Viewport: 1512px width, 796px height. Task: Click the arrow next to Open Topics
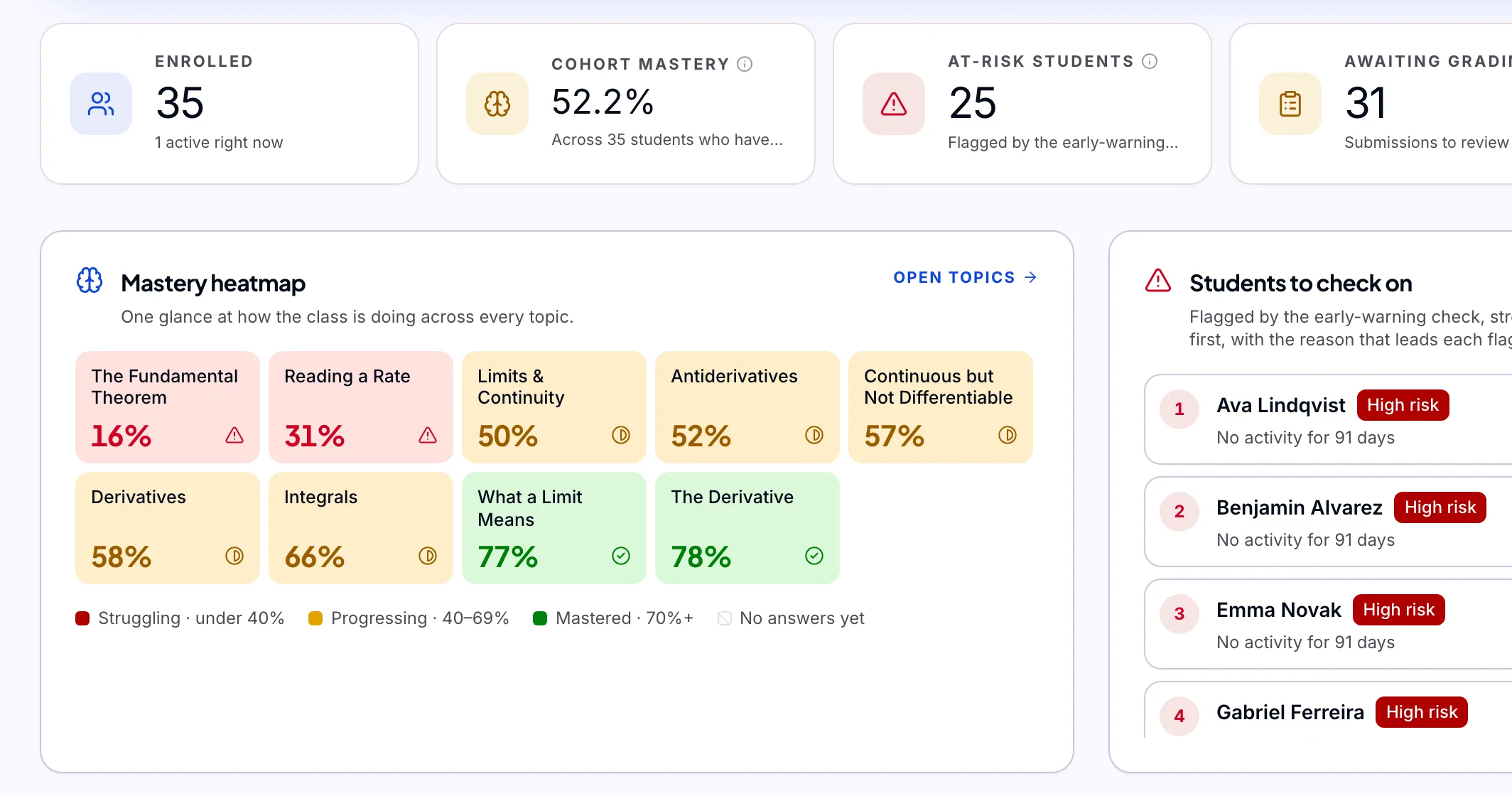[1030, 277]
